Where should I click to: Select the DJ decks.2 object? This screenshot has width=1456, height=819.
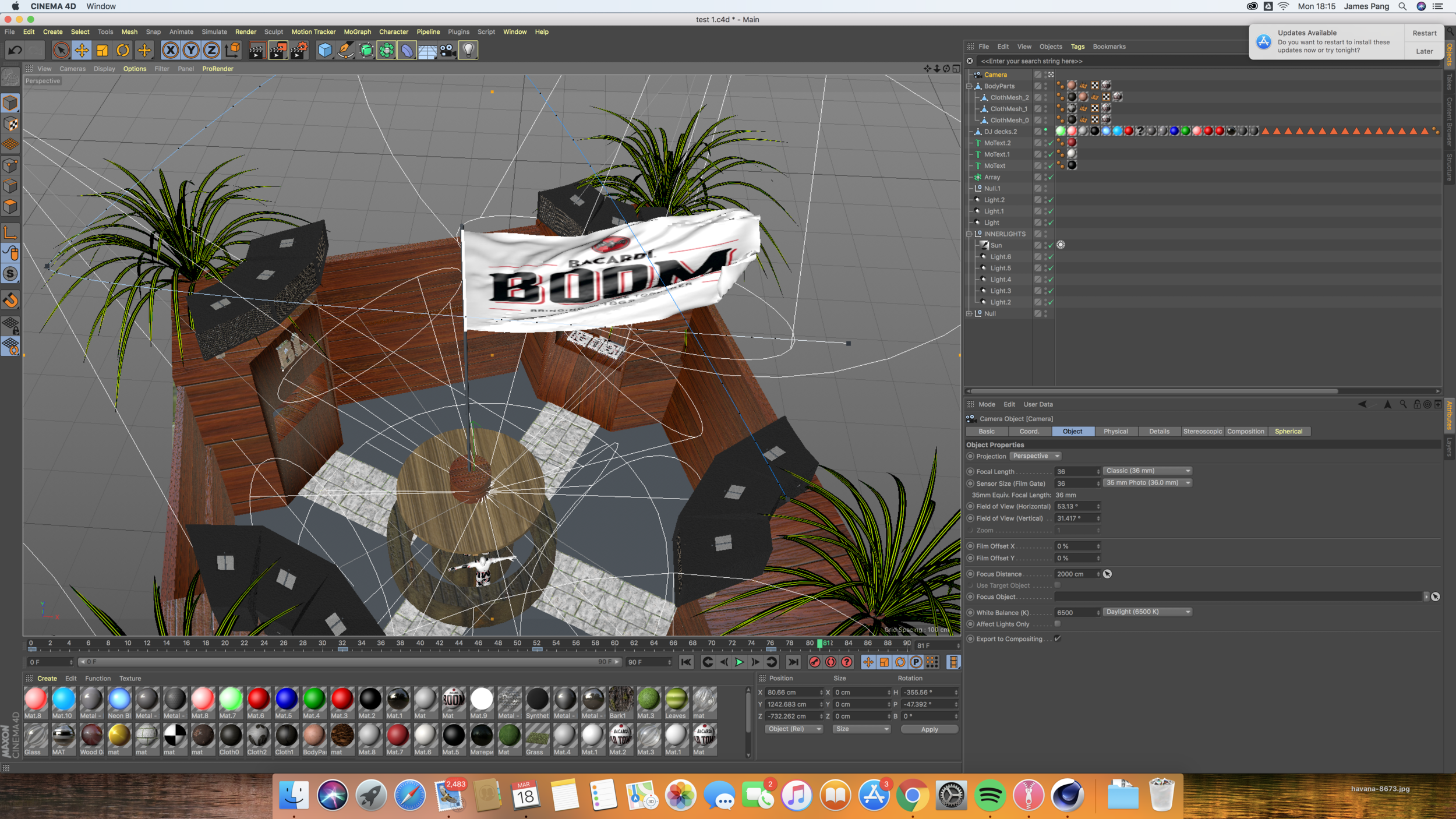tap(1001, 132)
